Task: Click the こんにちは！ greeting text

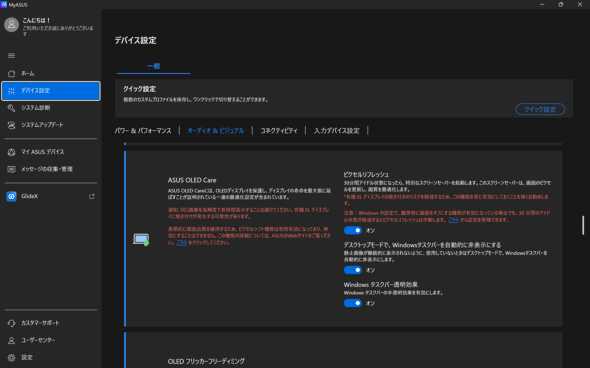Action: [x=36, y=20]
